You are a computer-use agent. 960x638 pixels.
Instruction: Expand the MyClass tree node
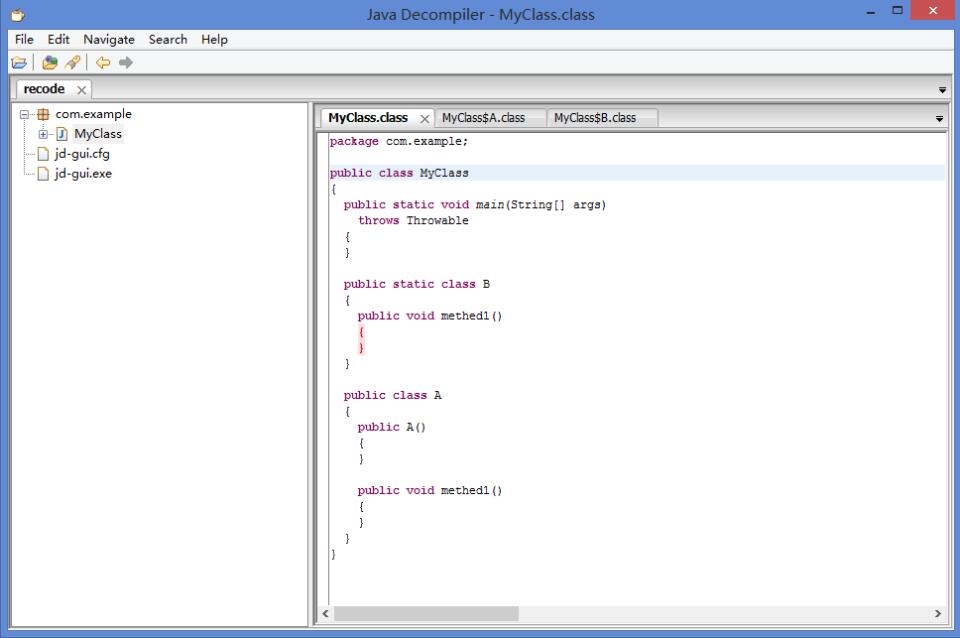point(43,134)
